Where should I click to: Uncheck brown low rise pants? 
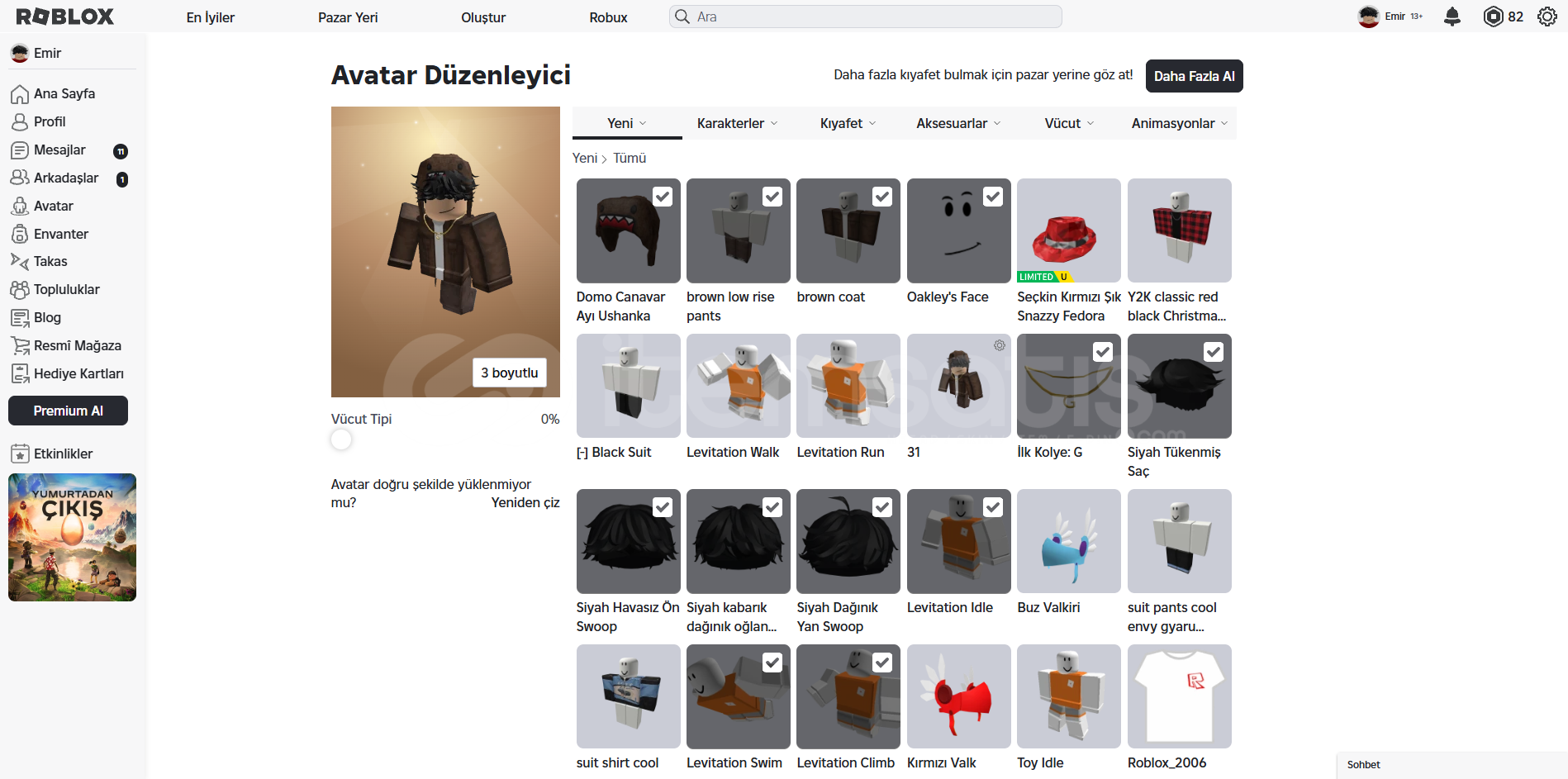coord(772,197)
